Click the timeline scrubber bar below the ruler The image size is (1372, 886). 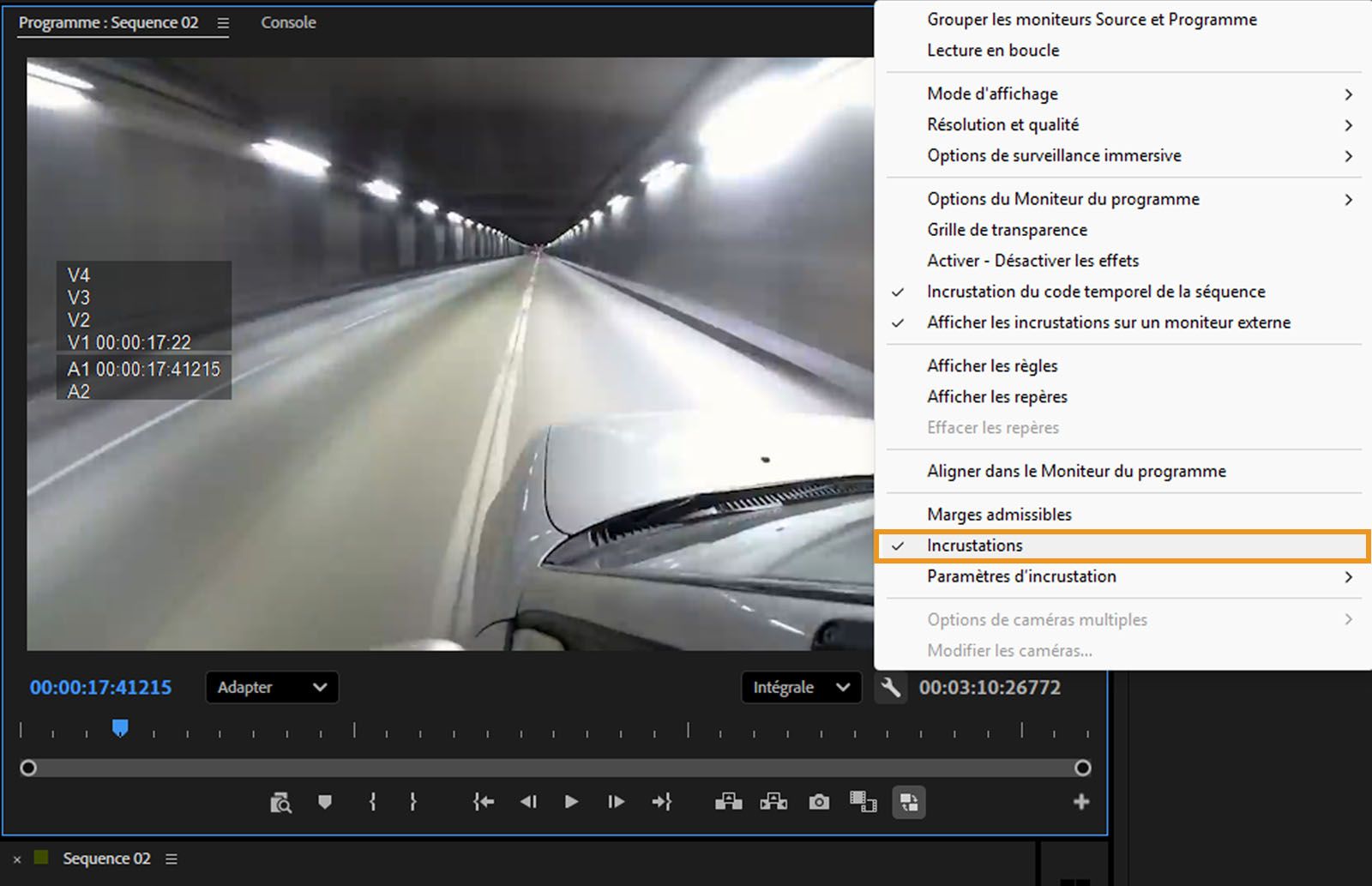tap(557, 768)
